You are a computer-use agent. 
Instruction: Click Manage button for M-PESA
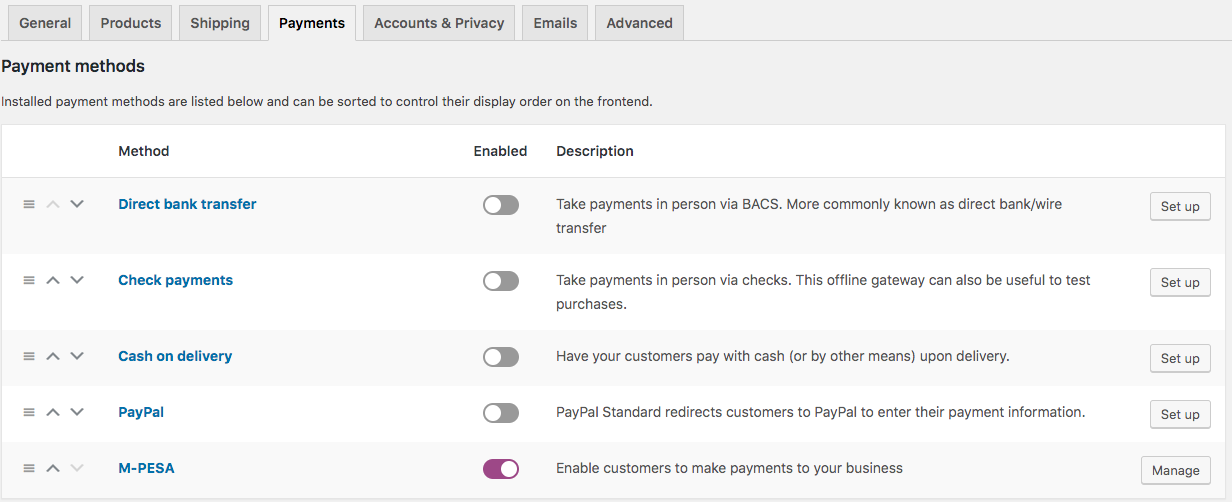[1176, 470]
